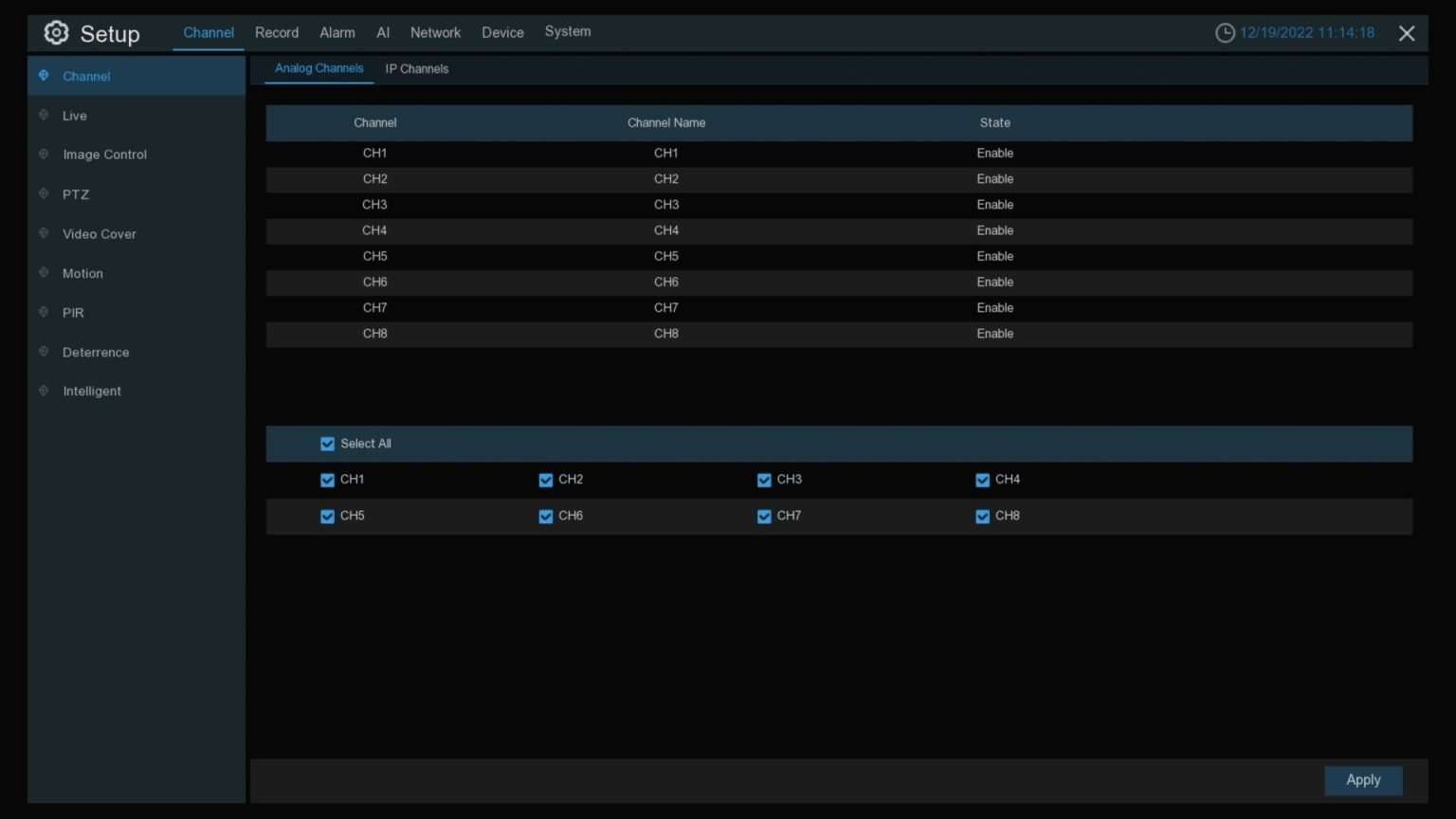Close the Setup window
The image size is (1456, 819).
[1407, 32]
